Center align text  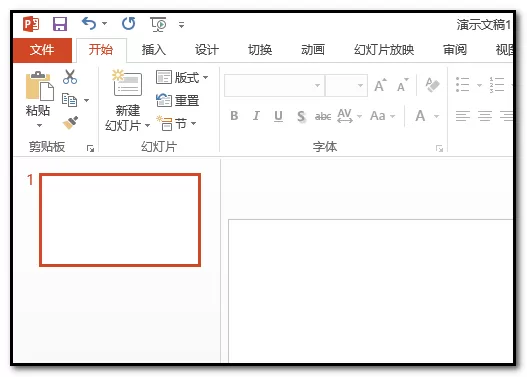click(485, 116)
